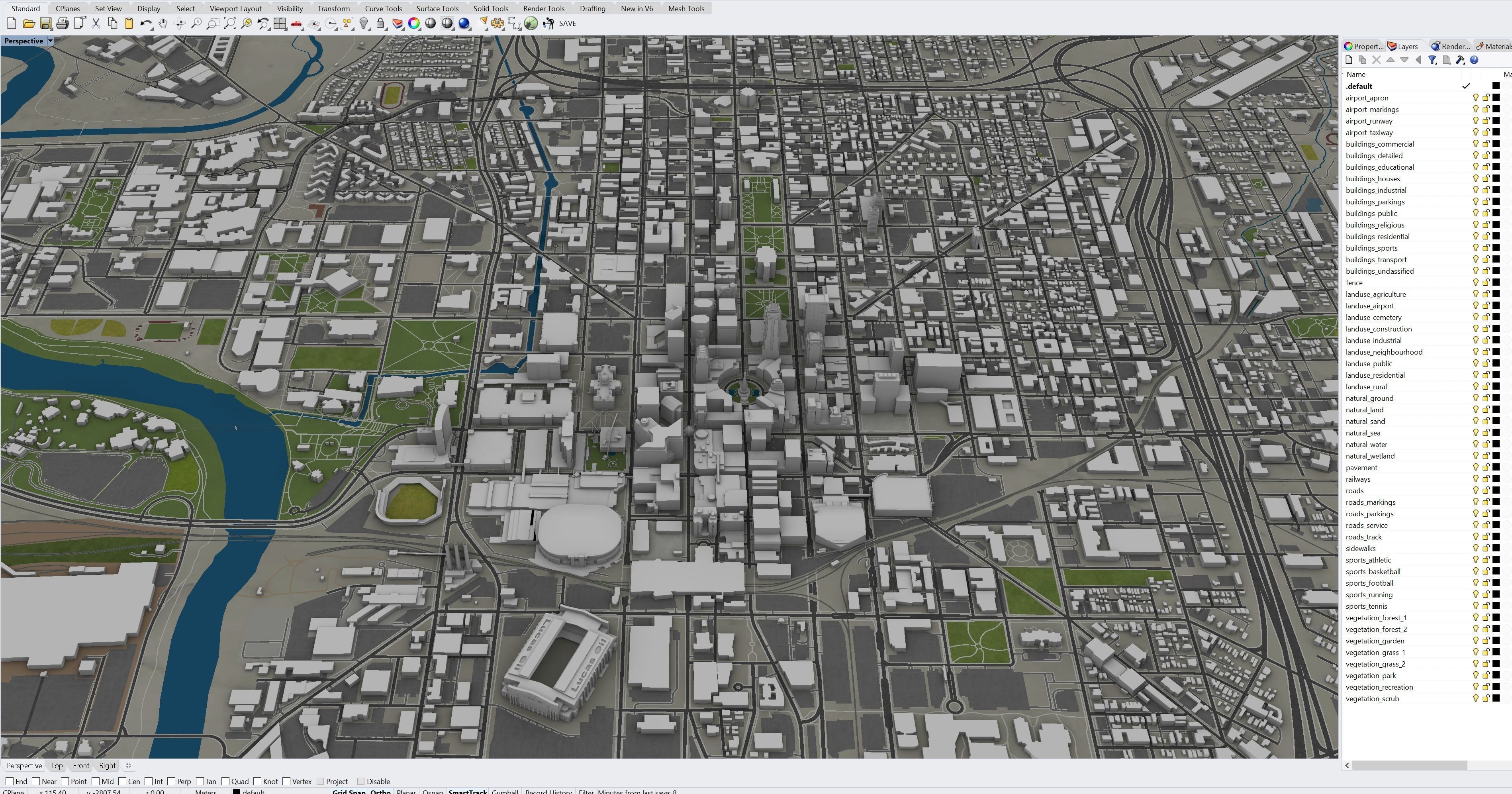Click the red car icon
The height and width of the screenshot is (794, 1512).
297,24
